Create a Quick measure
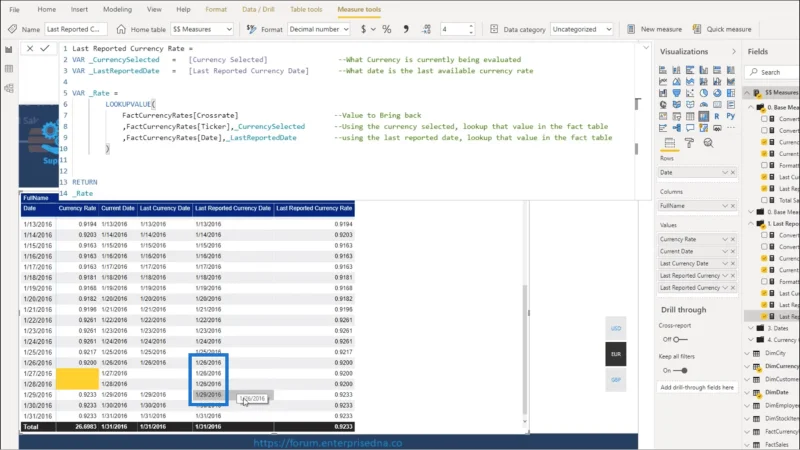The image size is (800, 450). pyautogui.click(x=722, y=30)
